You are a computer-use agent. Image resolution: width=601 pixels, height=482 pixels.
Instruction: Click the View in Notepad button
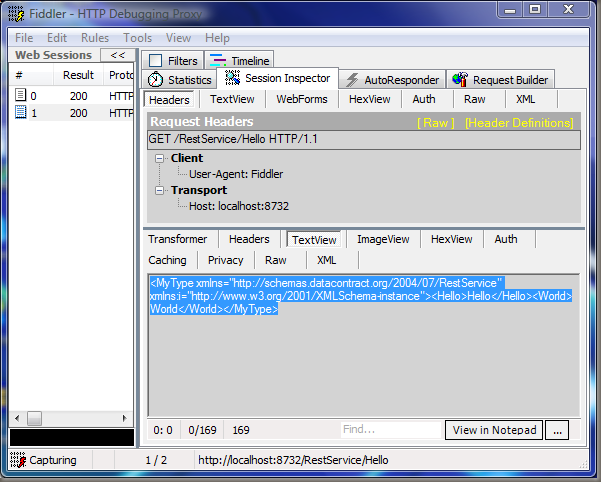pos(494,430)
